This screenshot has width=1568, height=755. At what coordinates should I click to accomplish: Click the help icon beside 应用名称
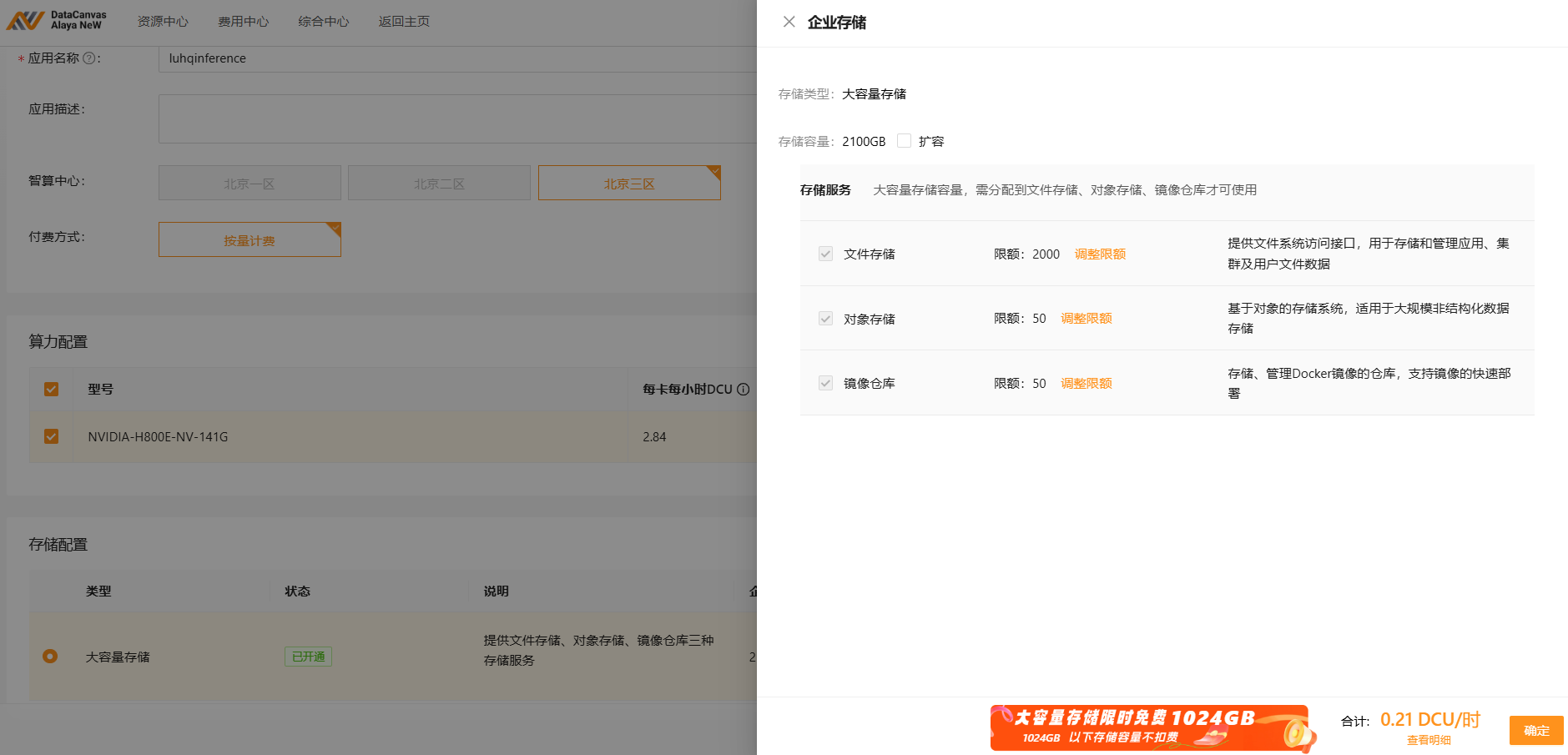tap(88, 58)
